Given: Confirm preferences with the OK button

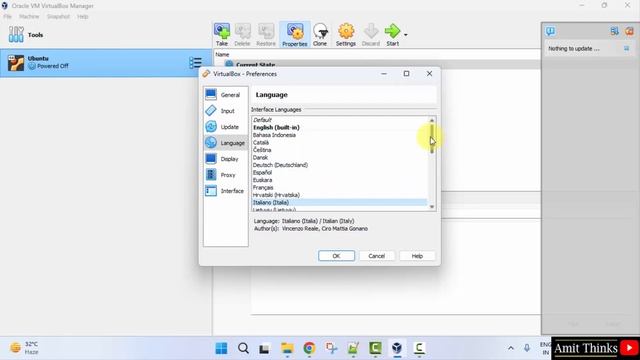Looking at the screenshot, I should [336, 256].
